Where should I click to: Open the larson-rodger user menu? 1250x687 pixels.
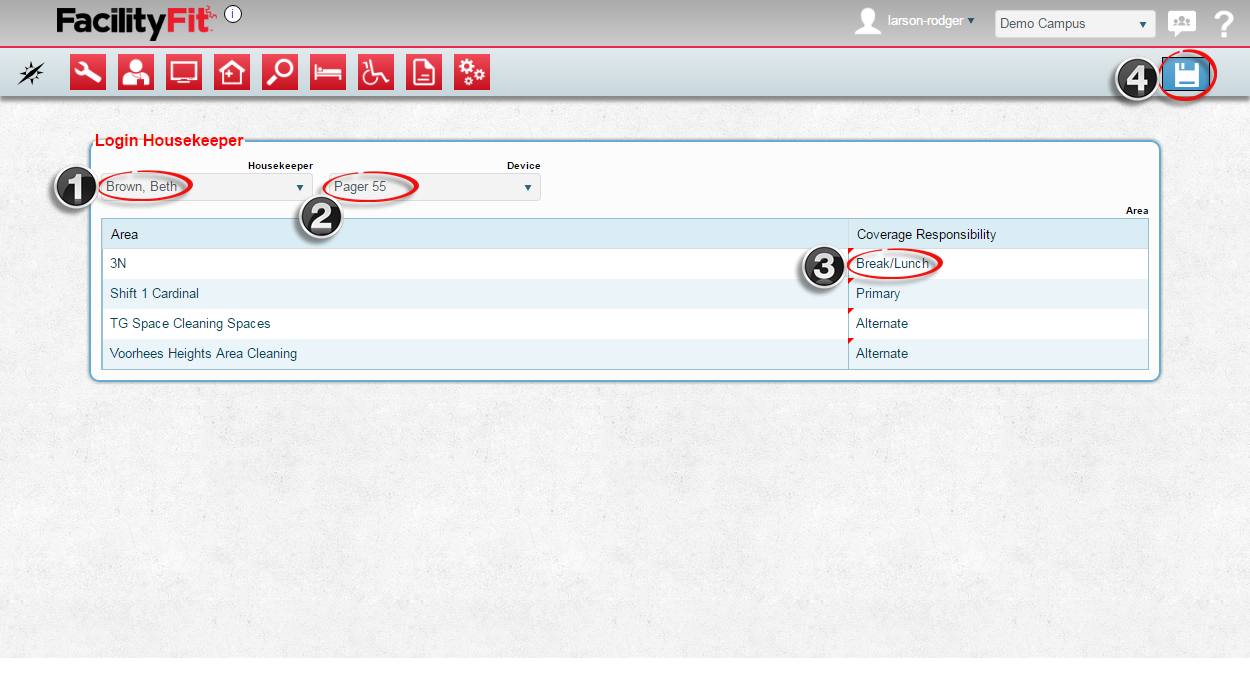click(x=930, y=21)
